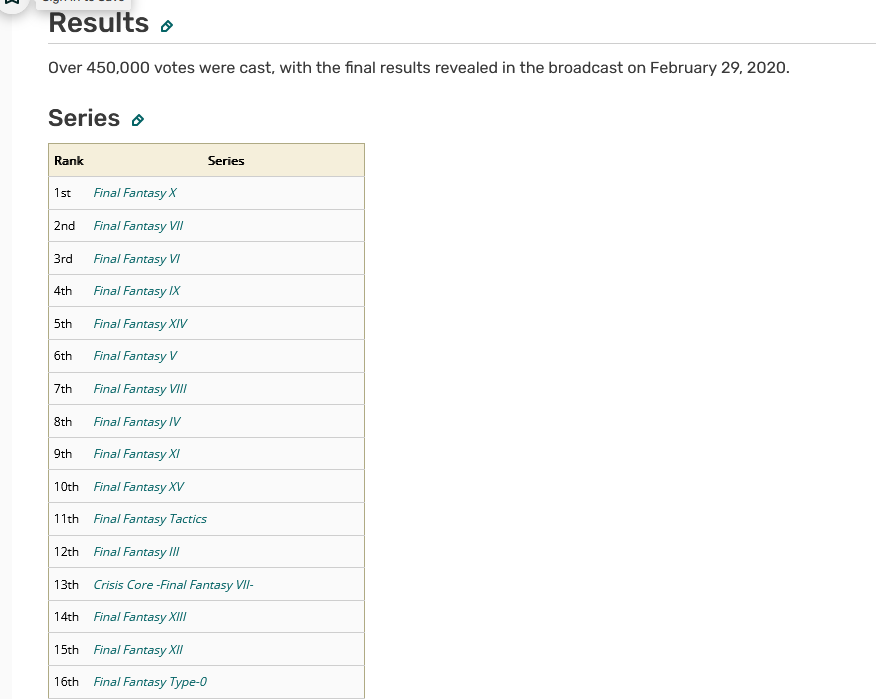Visit the Final Fantasy XIII link
This screenshot has width=879, height=699.
(140, 617)
